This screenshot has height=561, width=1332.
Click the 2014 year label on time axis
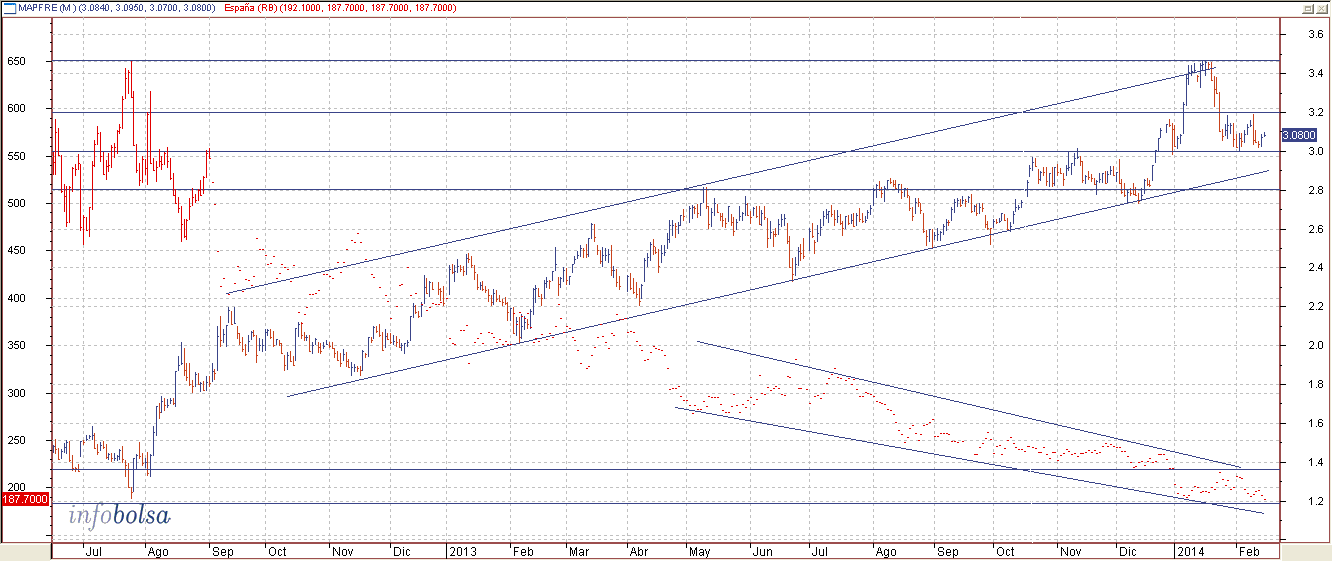click(1190, 551)
